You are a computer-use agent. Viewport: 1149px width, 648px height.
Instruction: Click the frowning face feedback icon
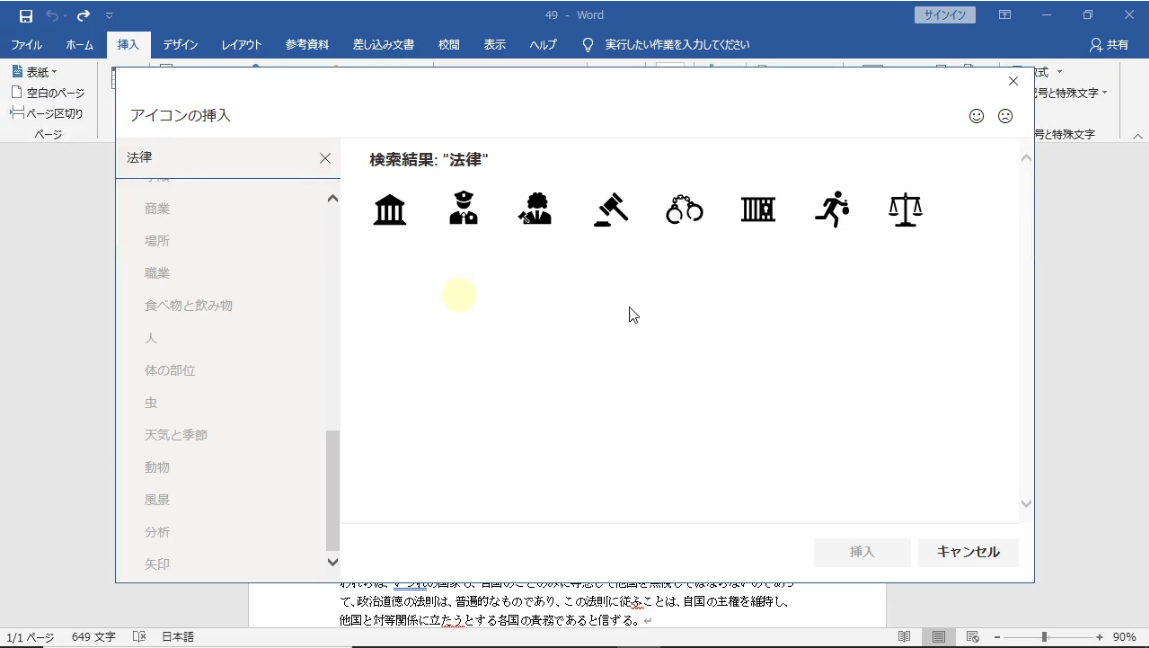tap(1005, 116)
